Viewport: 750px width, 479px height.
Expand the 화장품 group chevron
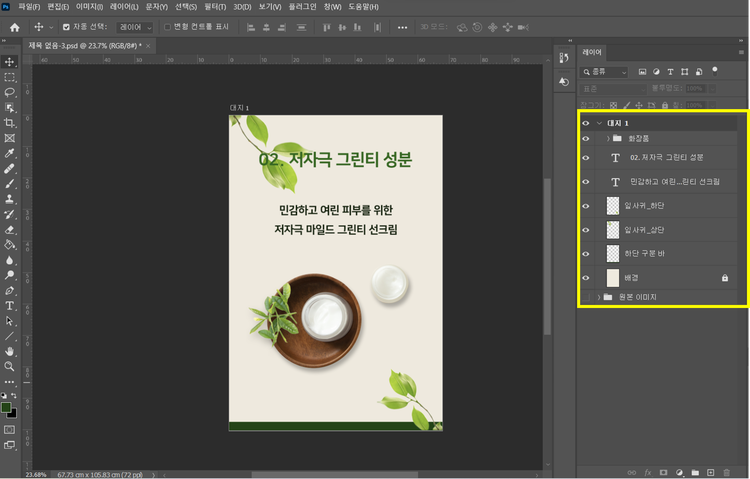(608, 138)
